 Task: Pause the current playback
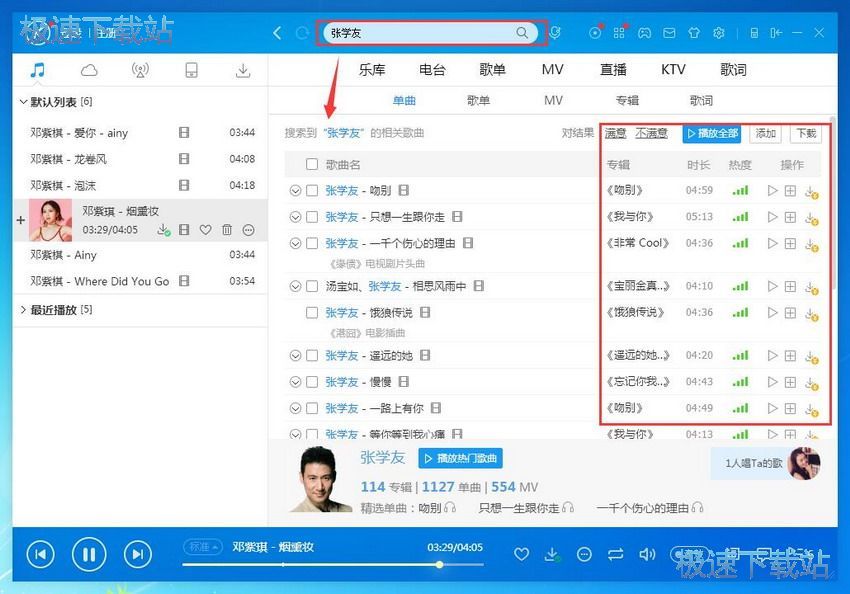[x=89, y=554]
